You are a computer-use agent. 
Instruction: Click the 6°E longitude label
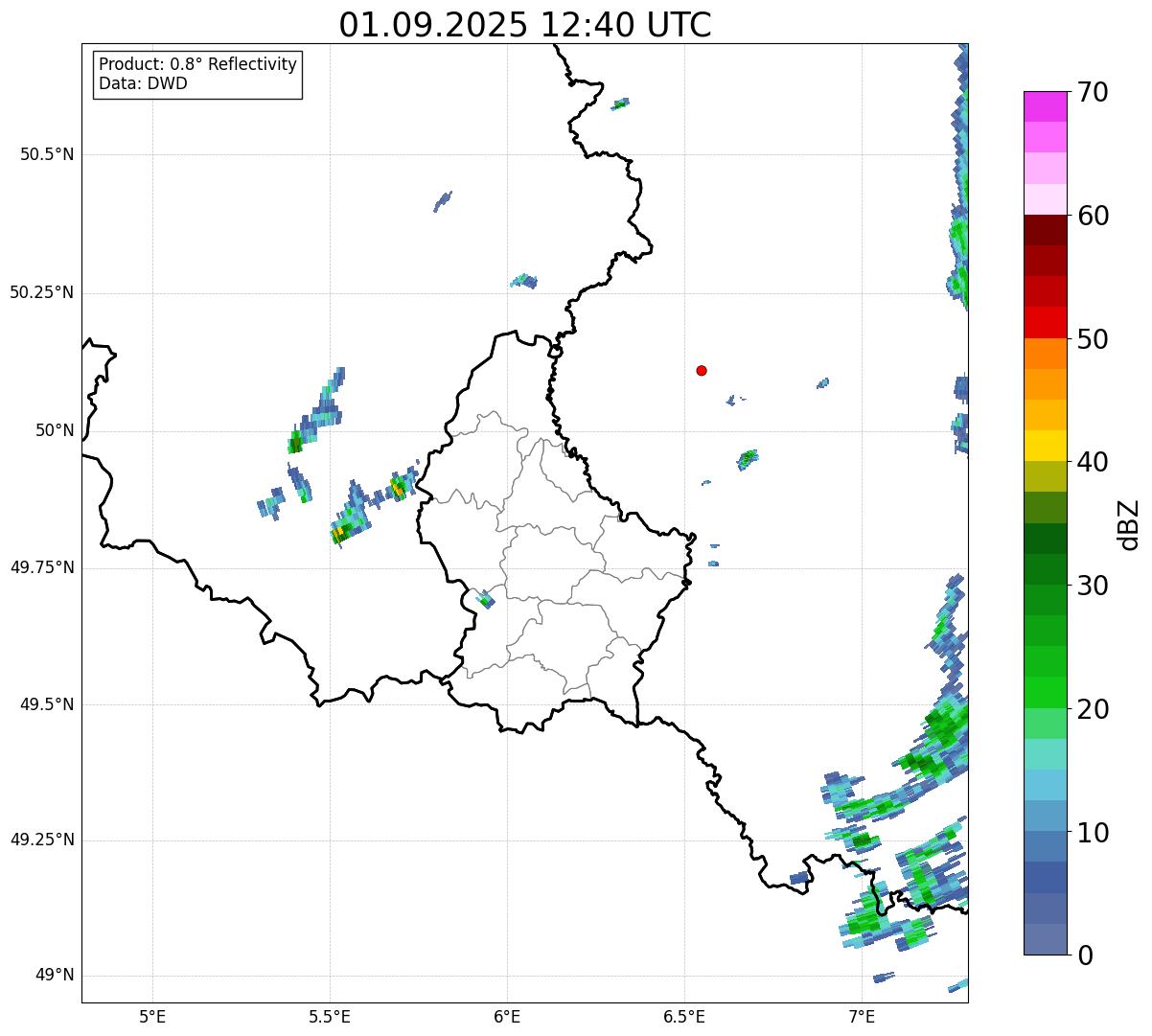507,1016
